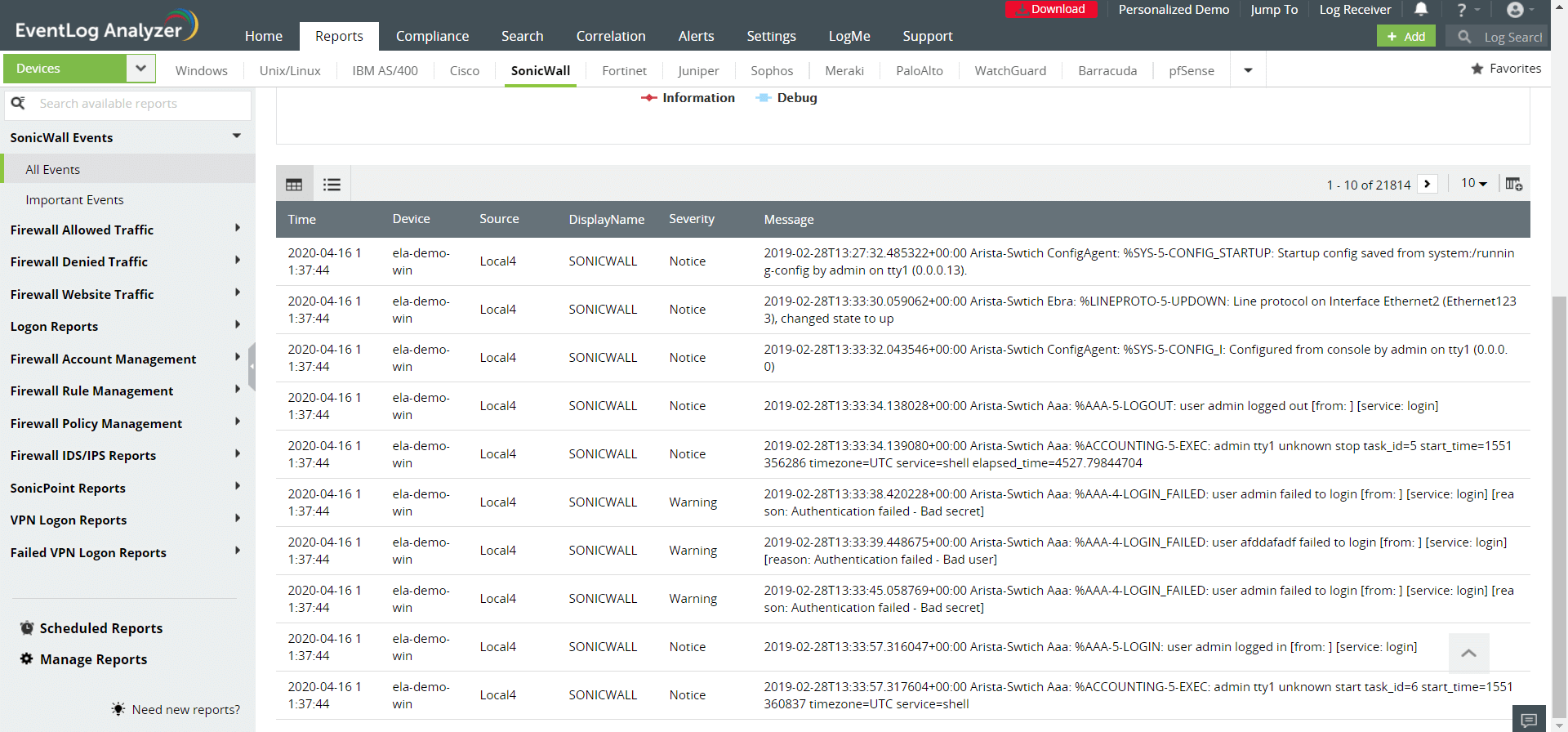Viewport: 1568px width, 732px height.
Task: Expand VPN Logon Reports
Action: click(x=238, y=518)
